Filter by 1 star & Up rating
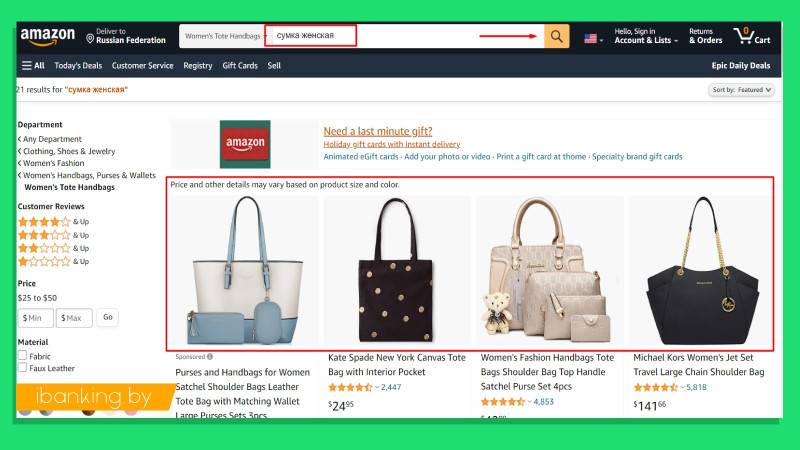800x450 pixels. (x=53, y=261)
